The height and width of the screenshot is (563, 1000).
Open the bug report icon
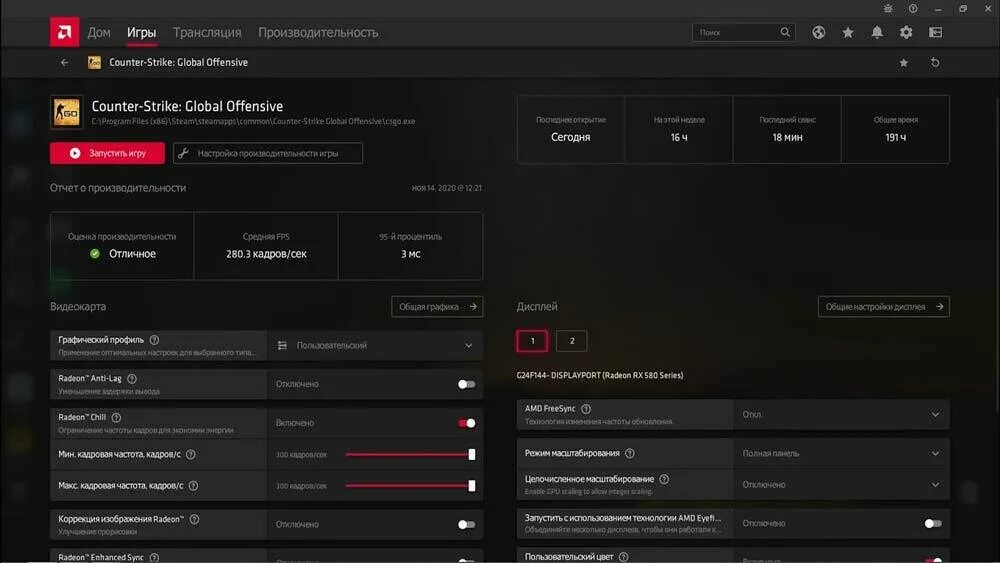pos(888,8)
